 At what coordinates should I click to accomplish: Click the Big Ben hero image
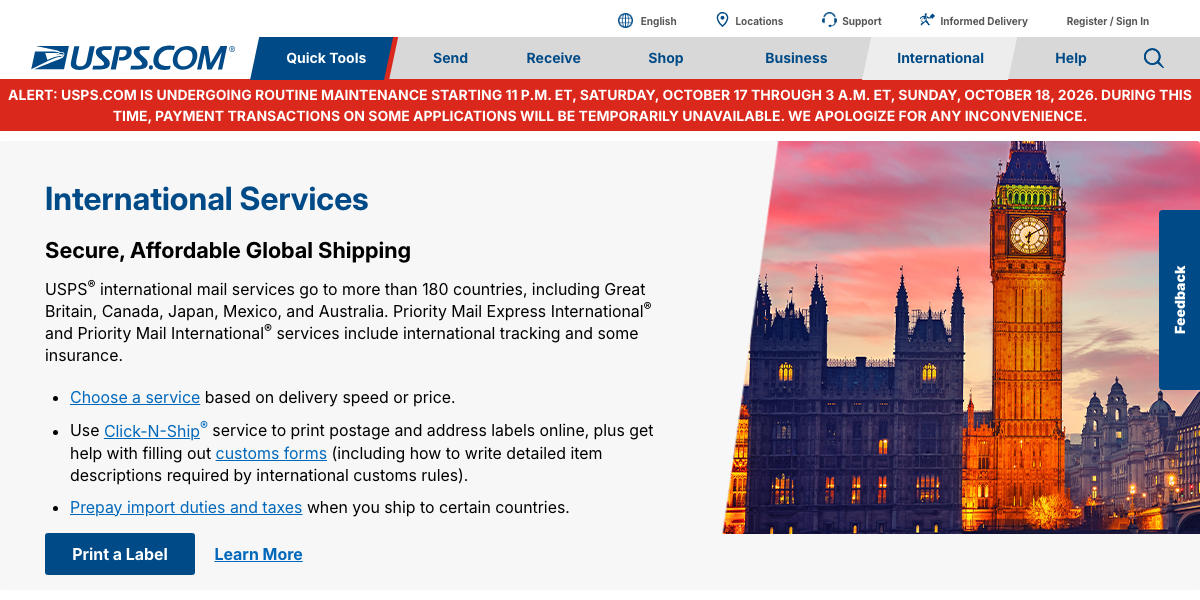[x=962, y=337]
